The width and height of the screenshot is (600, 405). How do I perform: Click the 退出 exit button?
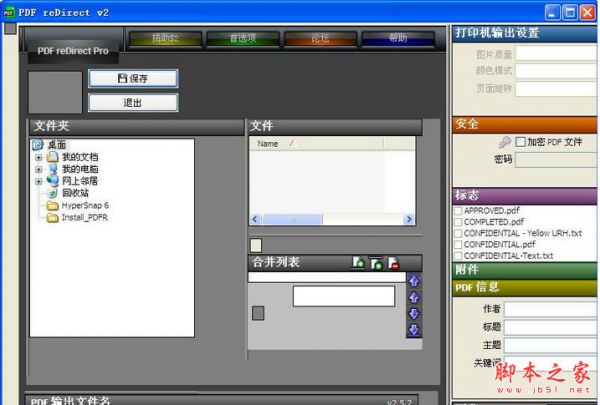[133, 103]
